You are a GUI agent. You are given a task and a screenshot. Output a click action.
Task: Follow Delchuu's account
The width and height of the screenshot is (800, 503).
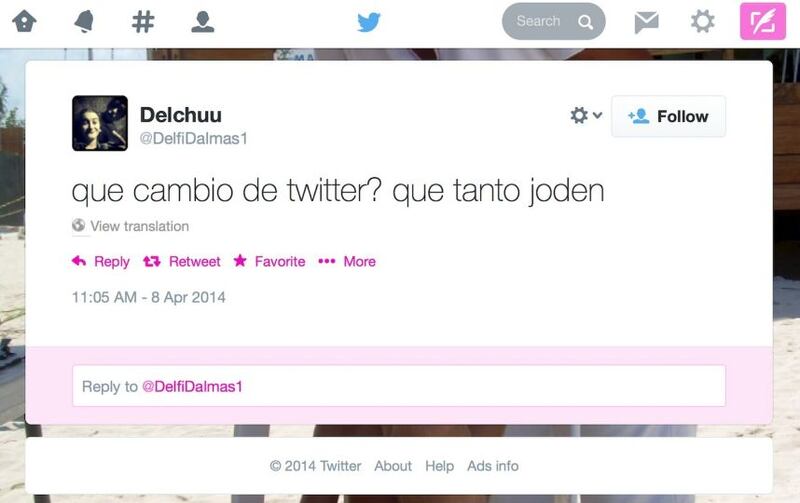click(668, 116)
